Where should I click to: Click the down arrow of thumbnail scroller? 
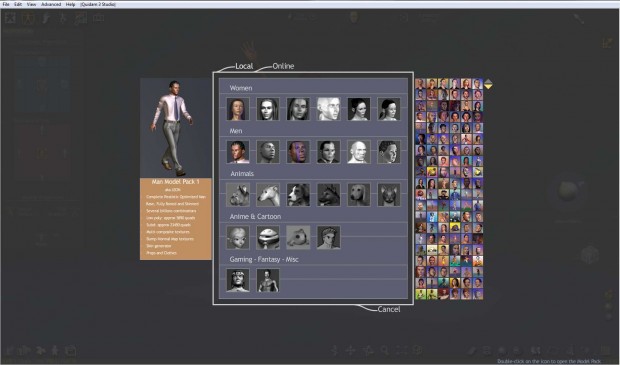488,87
